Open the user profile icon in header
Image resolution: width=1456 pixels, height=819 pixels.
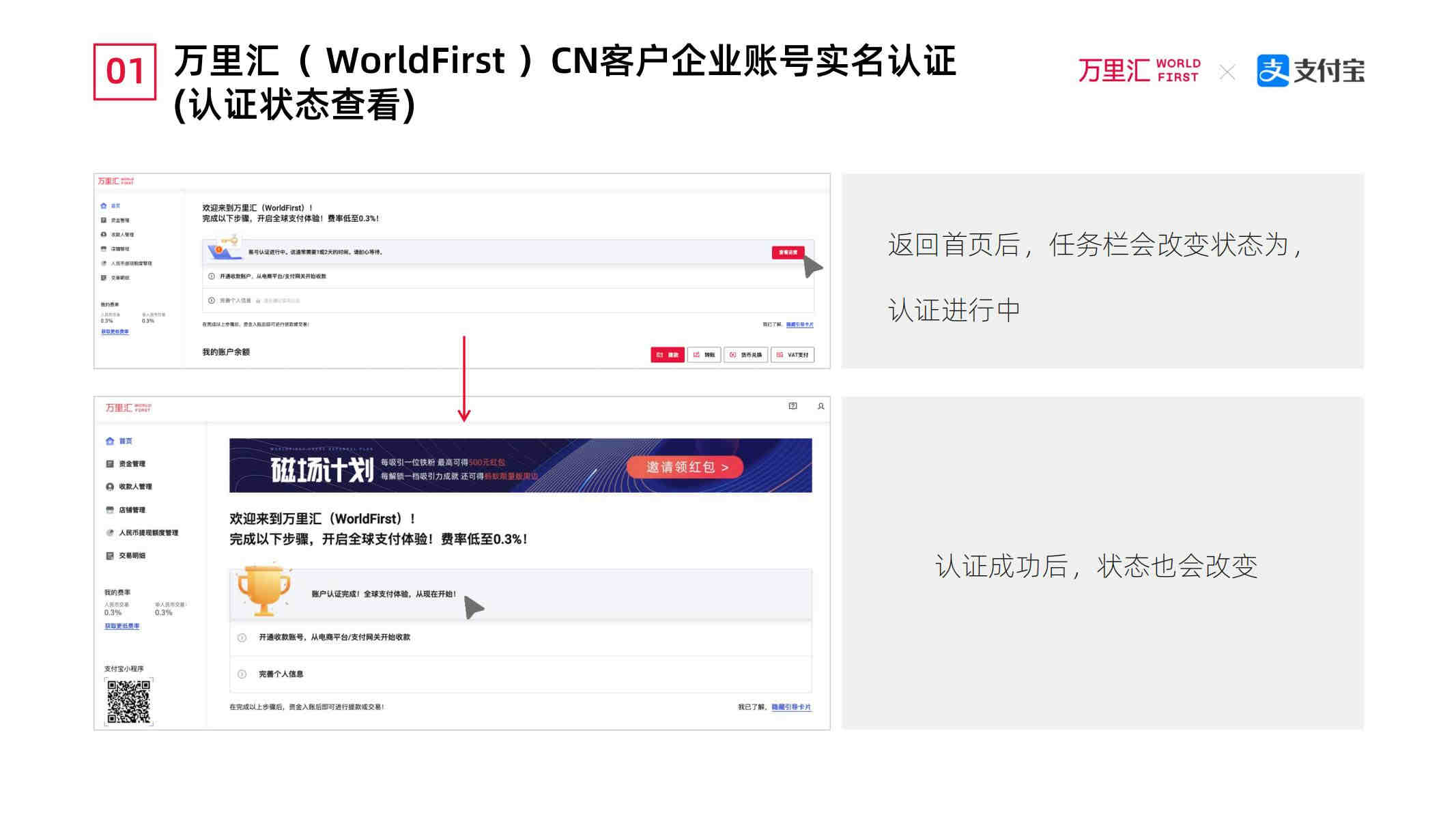pyautogui.click(x=820, y=406)
